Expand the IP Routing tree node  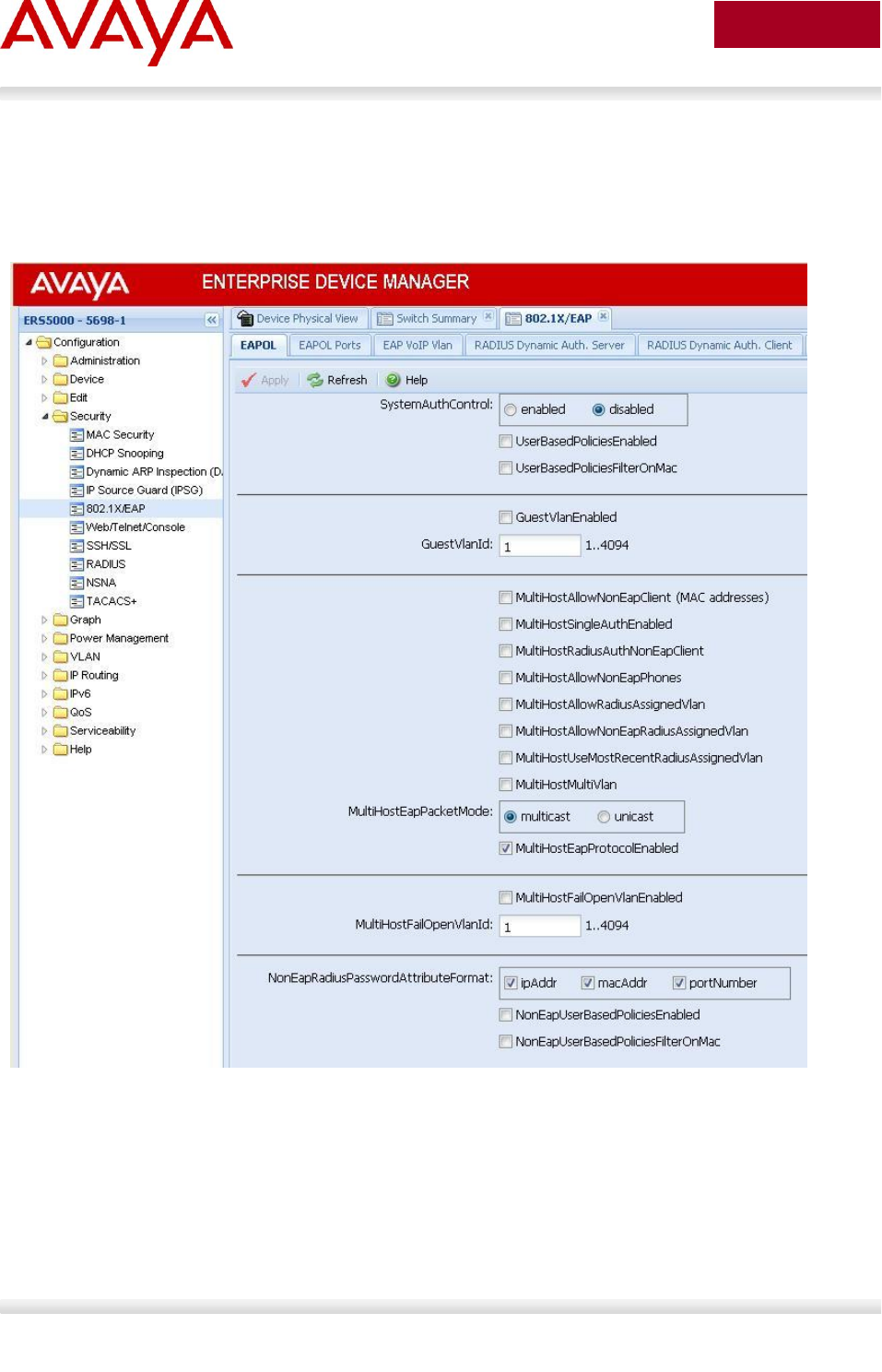[44, 675]
